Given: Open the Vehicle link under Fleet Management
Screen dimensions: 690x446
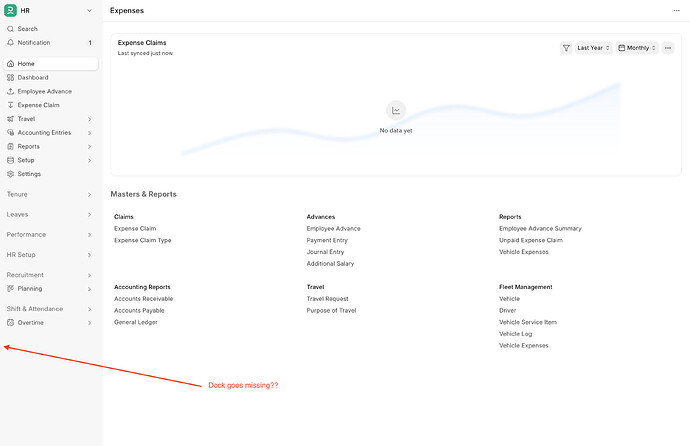Looking at the screenshot, I should [x=509, y=299].
